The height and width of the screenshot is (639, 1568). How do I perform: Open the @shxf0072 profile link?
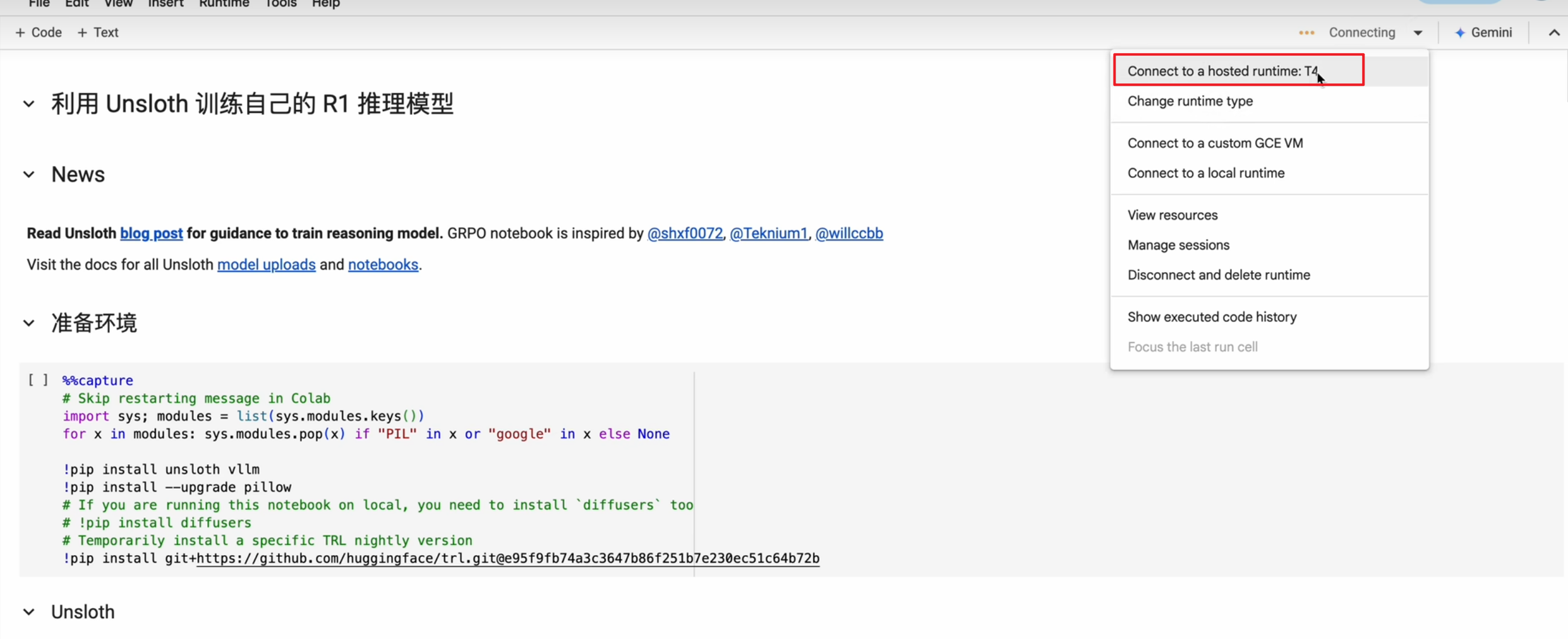(x=685, y=234)
